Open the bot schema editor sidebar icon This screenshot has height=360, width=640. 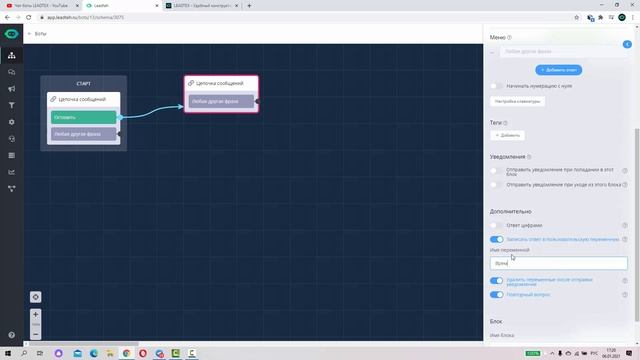[x=11, y=55]
